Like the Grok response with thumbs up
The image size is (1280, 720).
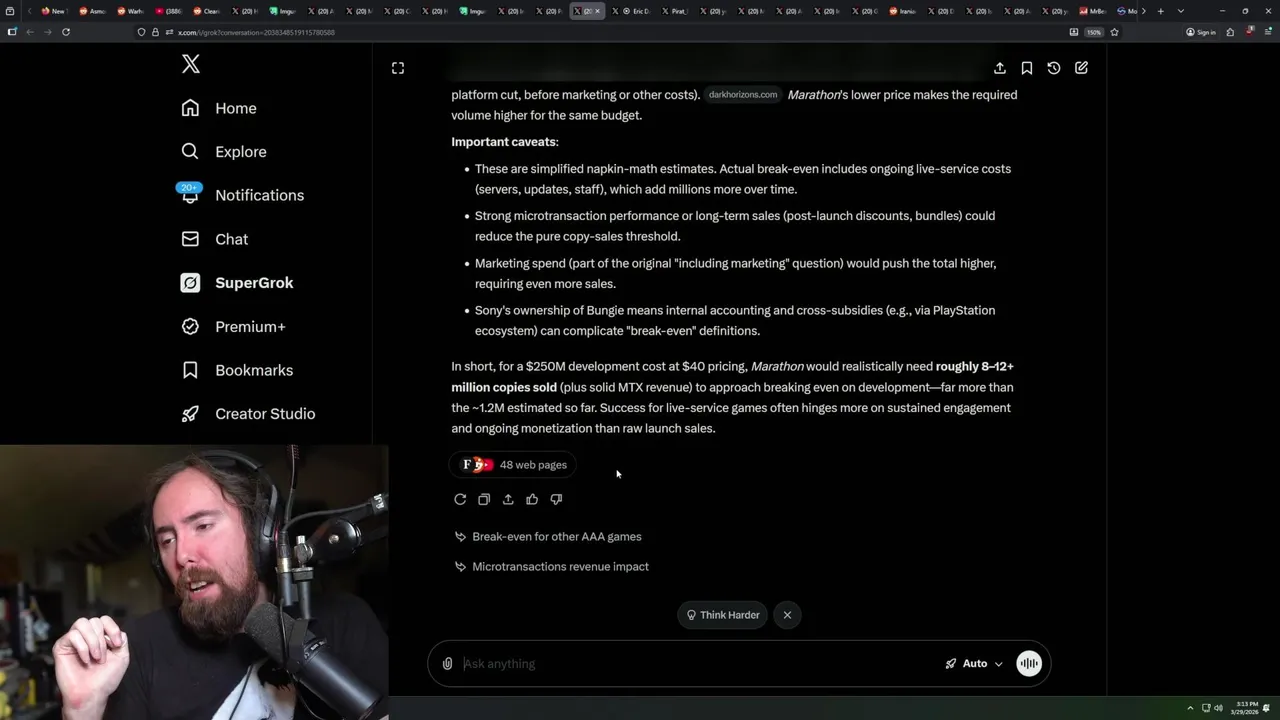pos(532,499)
